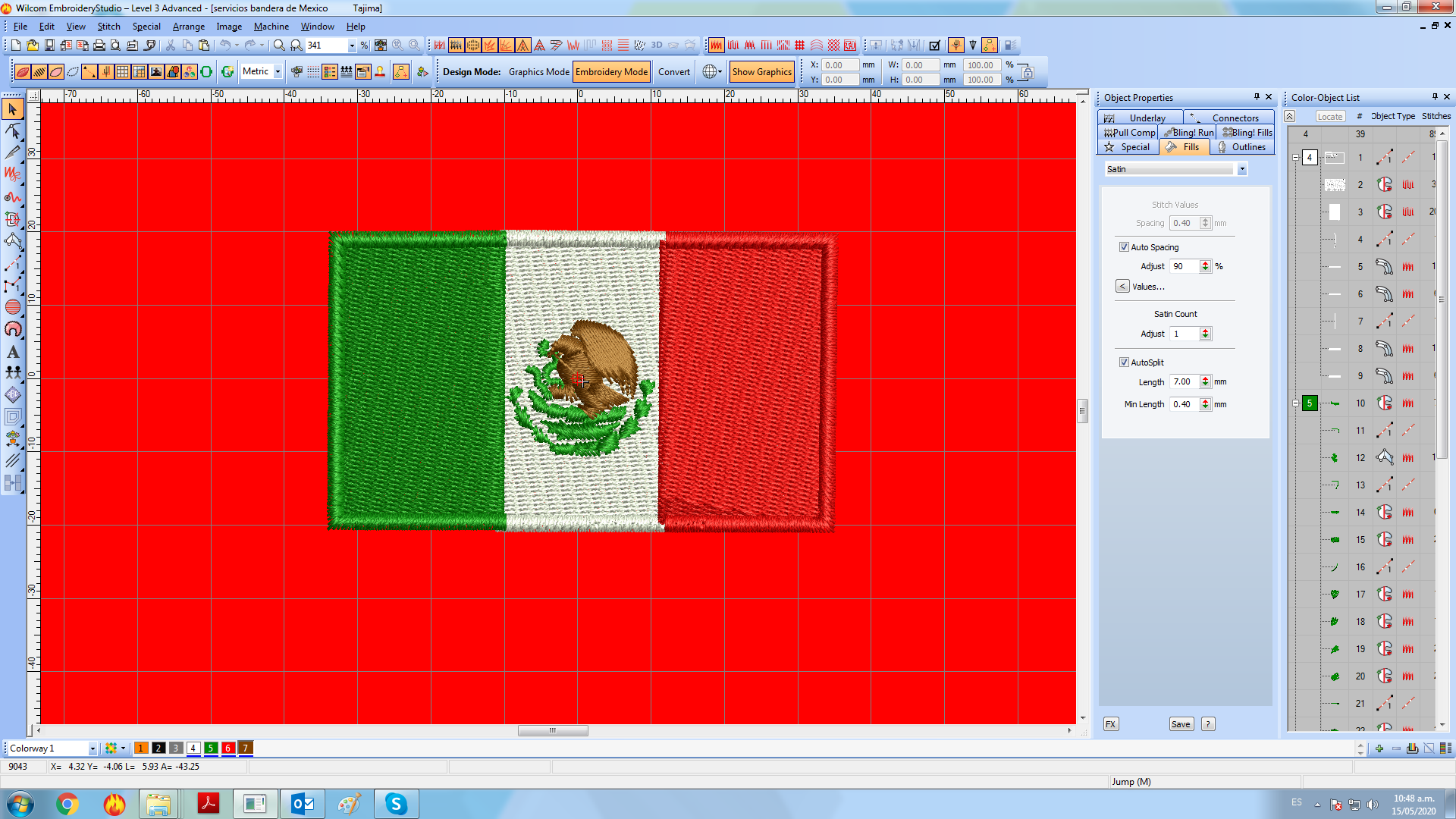The height and width of the screenshot is (819, 1456).
Task: Open the Metric units dropdown
Action: (278, 71)
